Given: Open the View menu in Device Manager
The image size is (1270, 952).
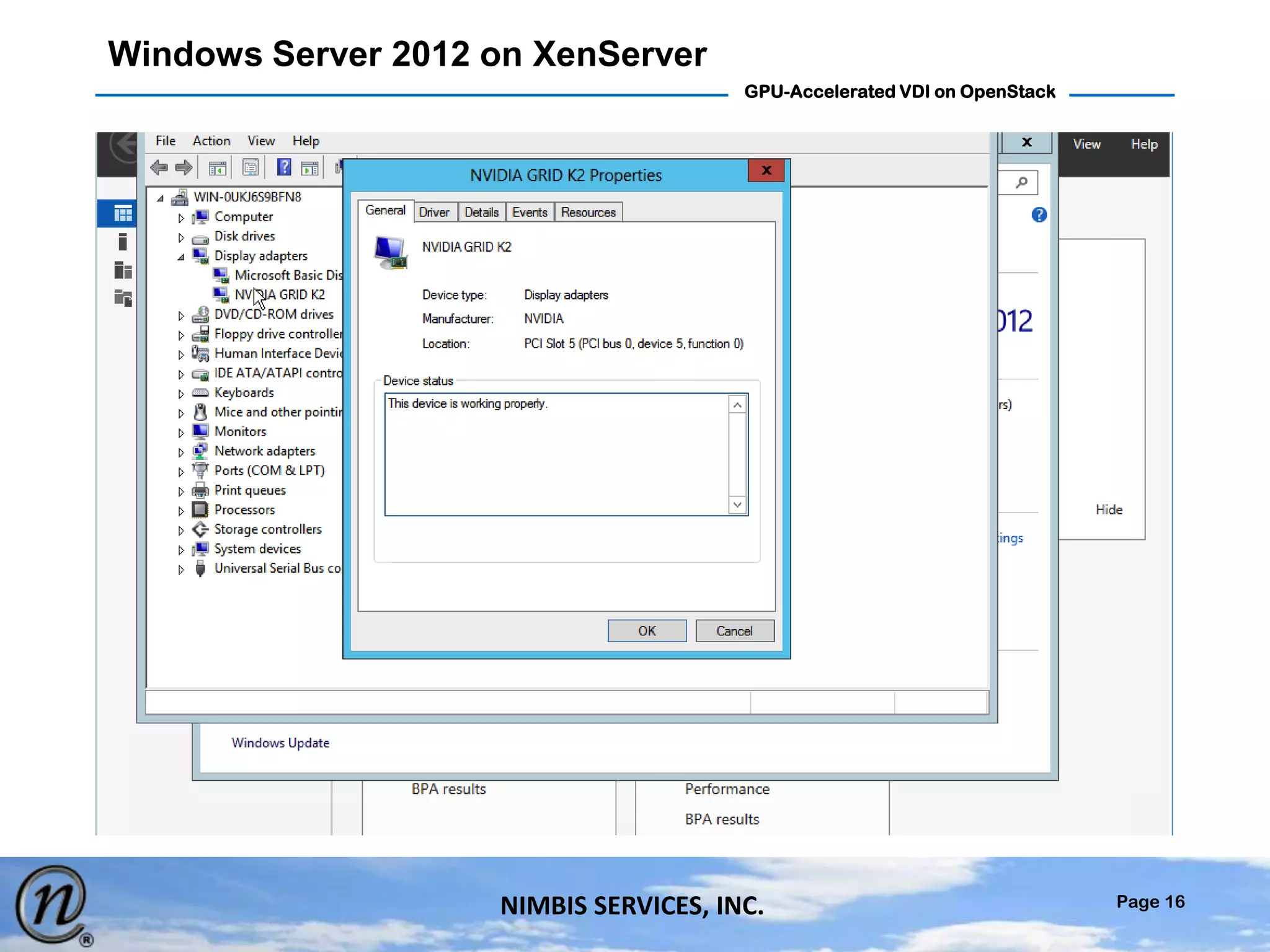Looking at the screenshot, I should [261, 141].
